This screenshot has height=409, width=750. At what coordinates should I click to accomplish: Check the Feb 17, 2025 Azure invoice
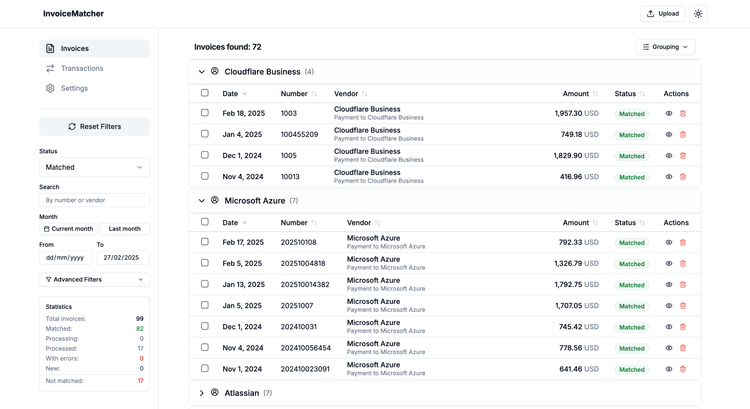click(x=205, y=242)
